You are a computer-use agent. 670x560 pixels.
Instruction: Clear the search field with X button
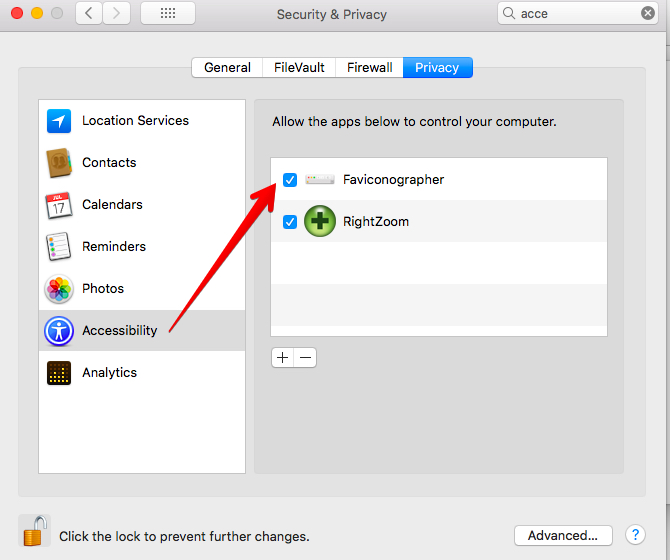click(x=648, y=14)
